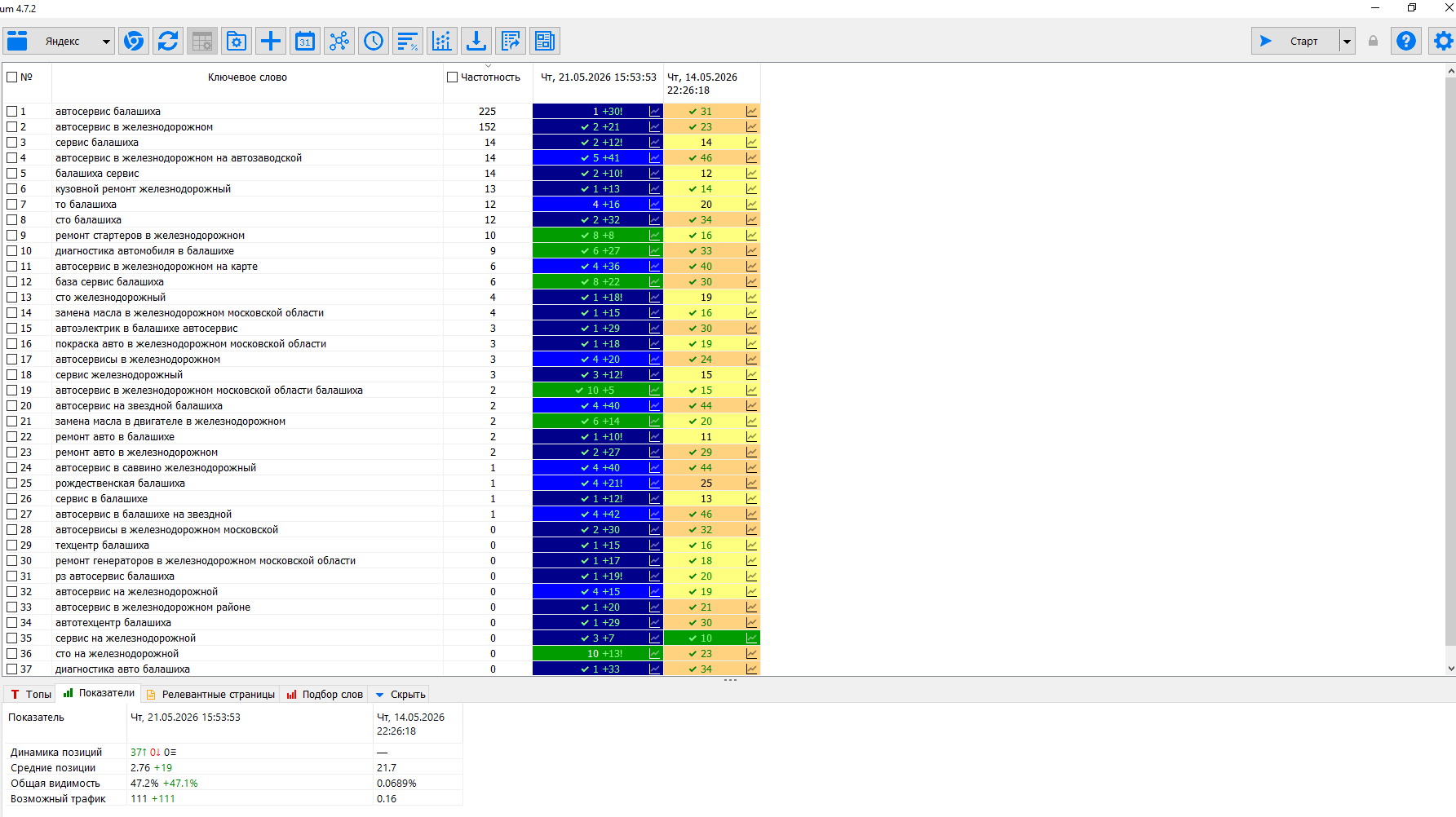1456x817 pixels.
Task: Open chart icon in 21.05 cell, row 9
Action: [654, 235]
